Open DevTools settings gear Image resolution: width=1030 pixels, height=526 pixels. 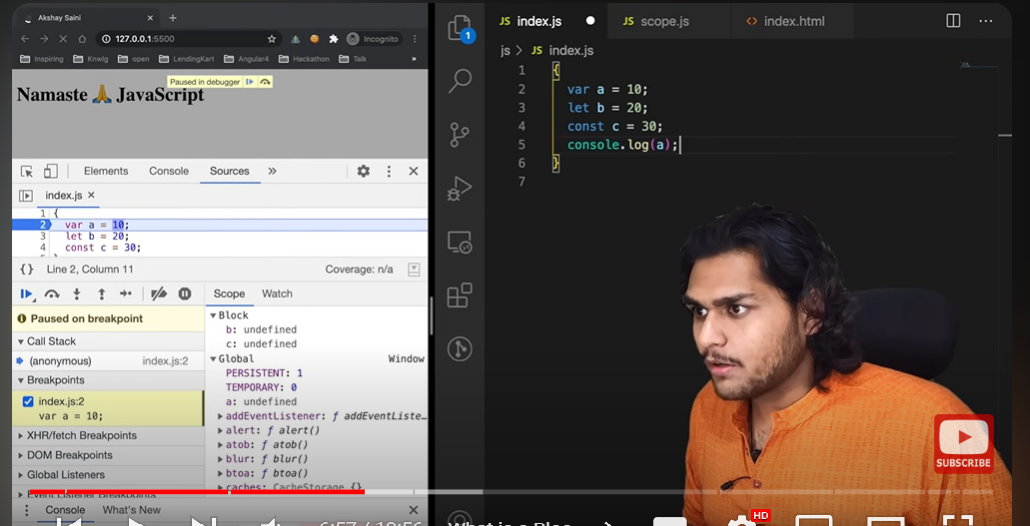[x=363, y=171]
